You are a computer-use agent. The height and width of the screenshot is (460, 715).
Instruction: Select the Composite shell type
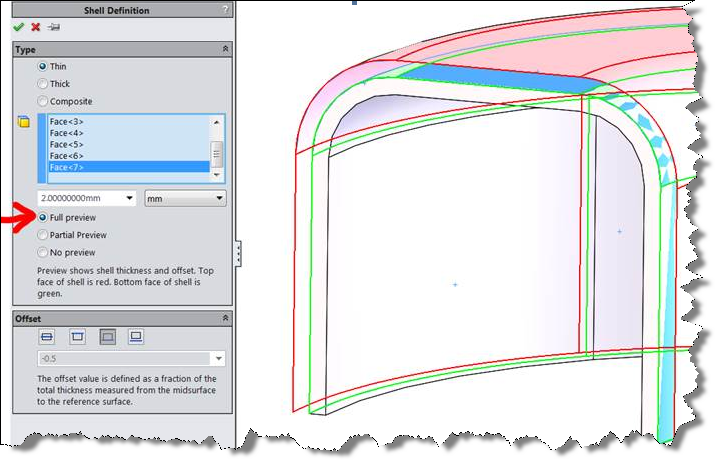tap(43, 101)
